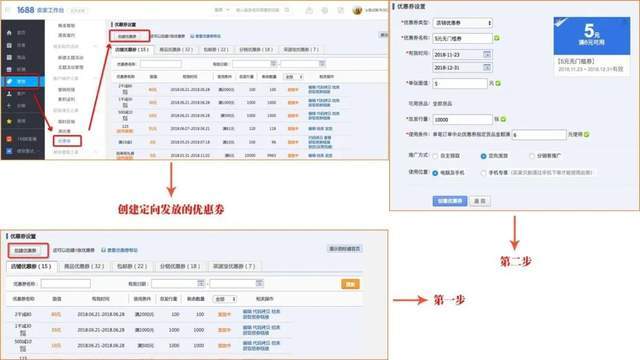Open the user avatar in the workbench header
The height and width of the screenshot is (360, 640).
(x=357, y=11)
